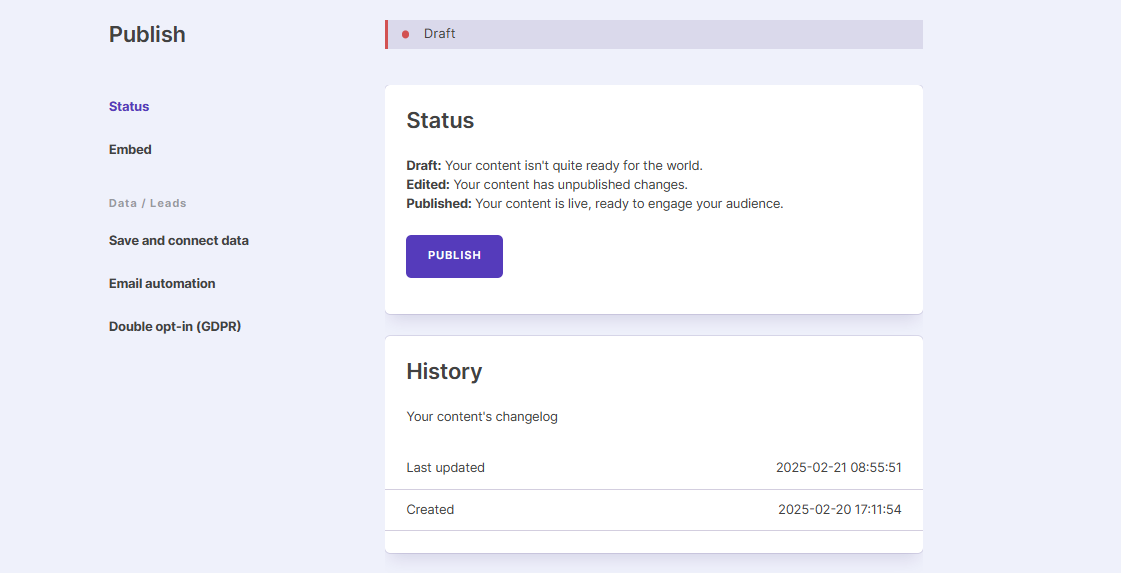Image resolution: width=1121 pixels, height=573 pixels.
Task: Click the Status card heading
Action: tap(440, 121)
